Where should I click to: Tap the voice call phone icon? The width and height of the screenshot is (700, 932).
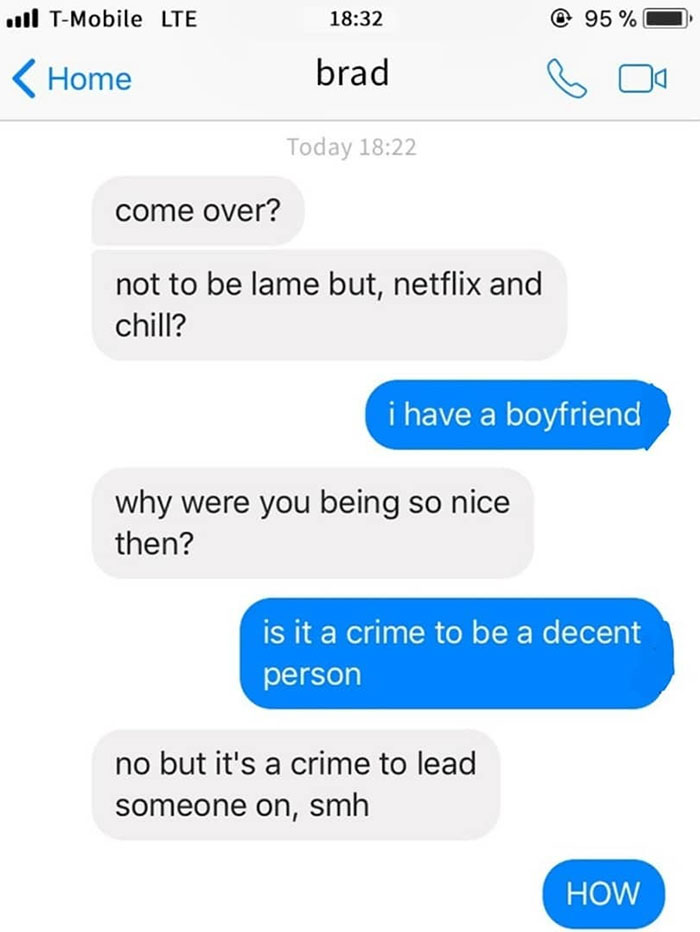click(566, 78)
